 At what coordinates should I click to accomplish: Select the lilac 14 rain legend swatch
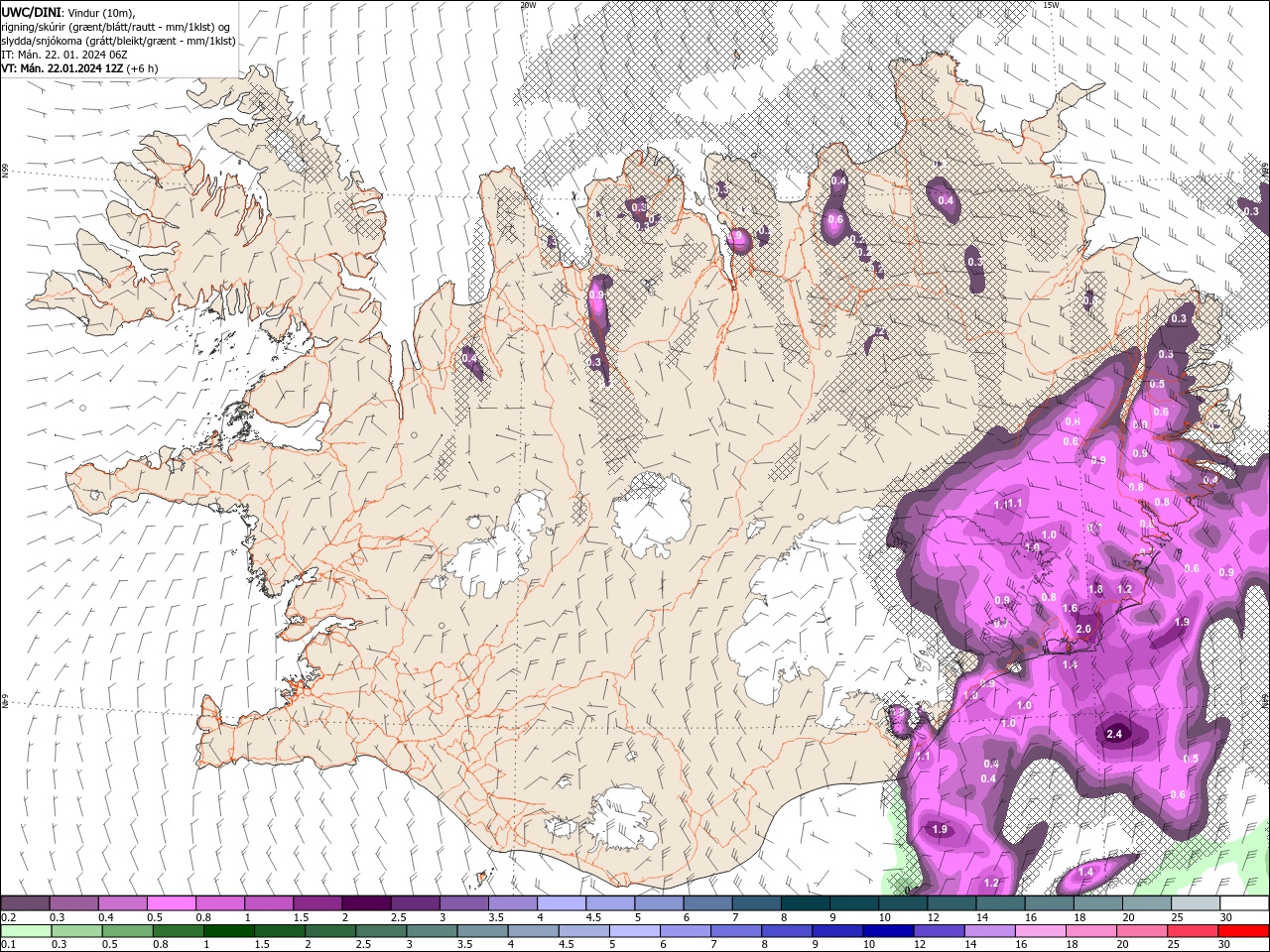(x=988, y=931)
